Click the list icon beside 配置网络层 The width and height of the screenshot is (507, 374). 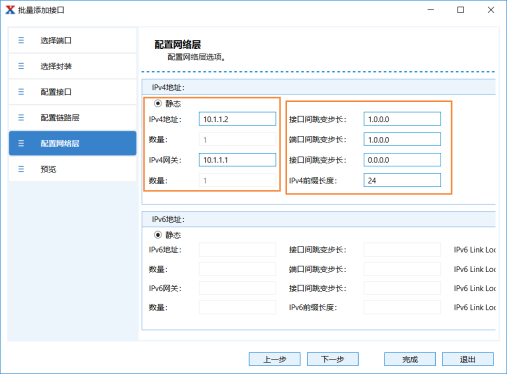pos(21,143)
